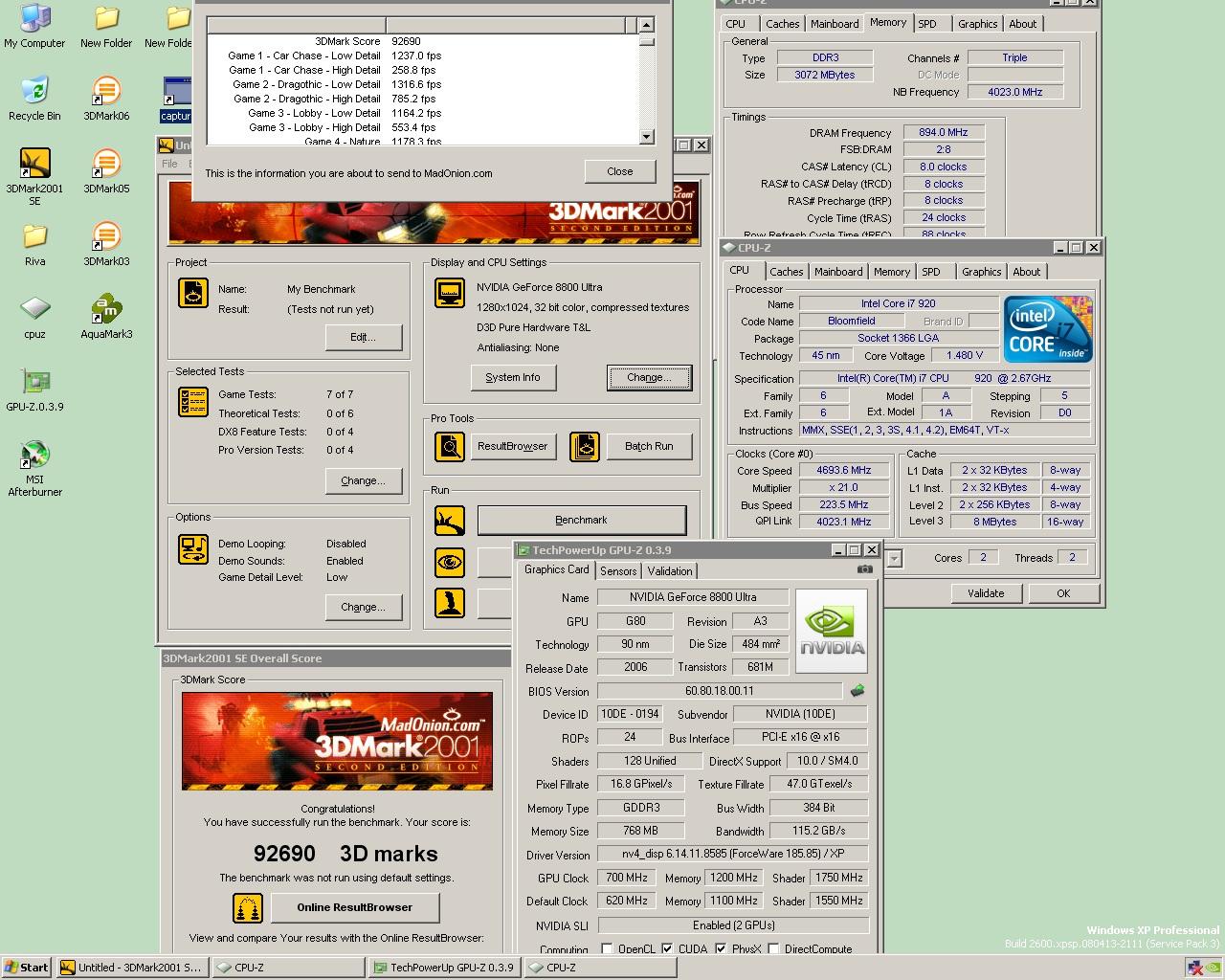
Task: Select Game 2 - Dragothic - High Detail row
Action: pyautogui.click(x=422, y=99)
